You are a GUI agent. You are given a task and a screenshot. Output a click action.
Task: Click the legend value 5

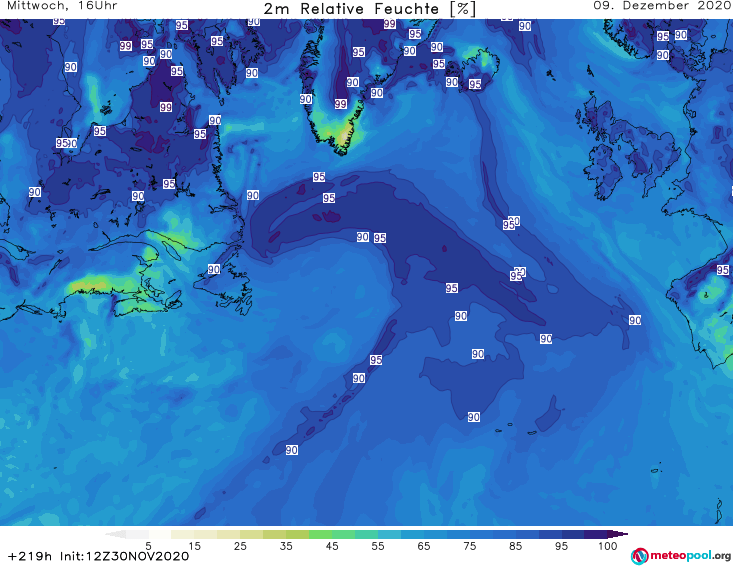coord(148,545)
